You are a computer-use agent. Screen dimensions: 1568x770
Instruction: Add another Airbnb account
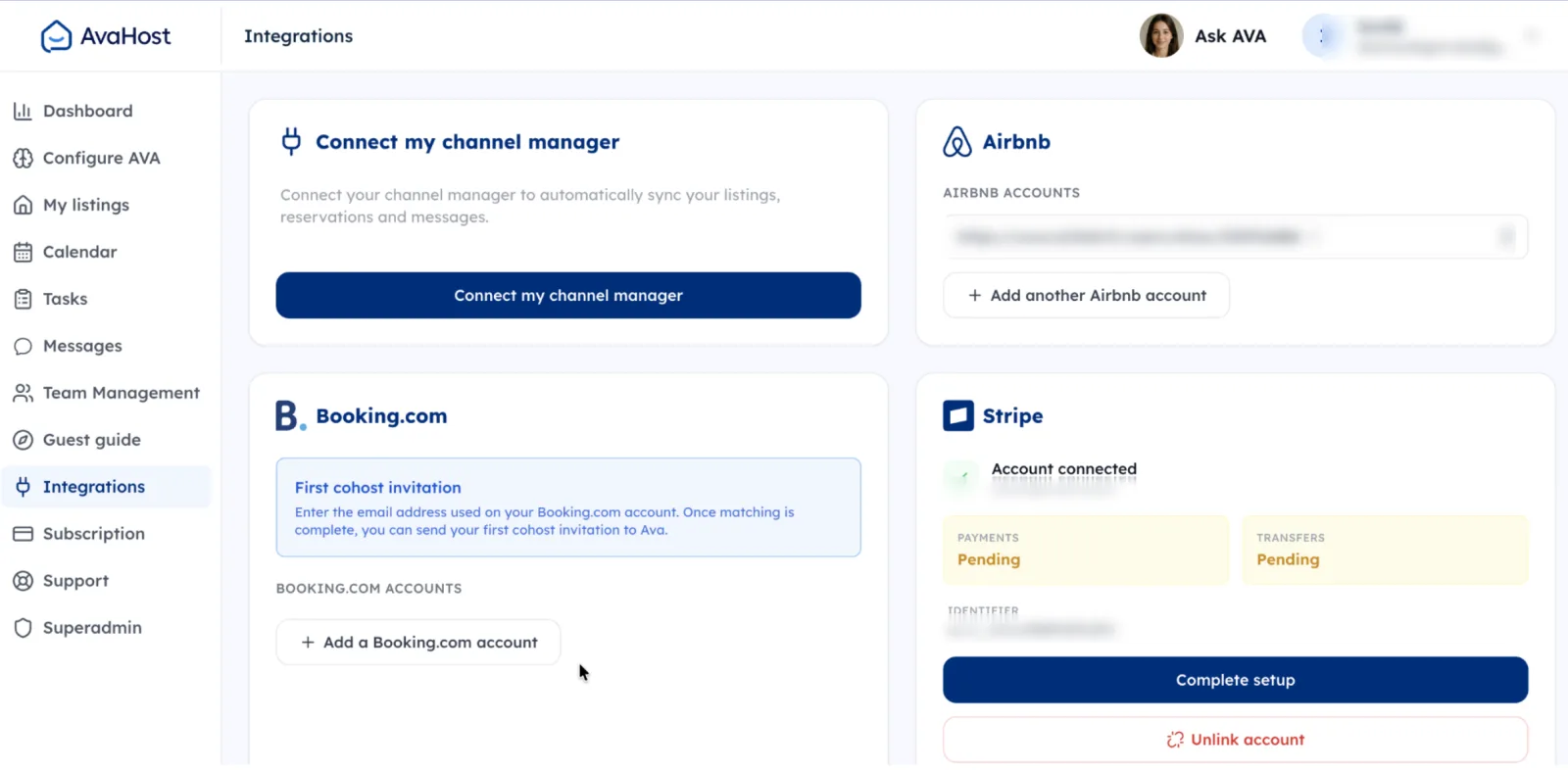(1086, 295)
